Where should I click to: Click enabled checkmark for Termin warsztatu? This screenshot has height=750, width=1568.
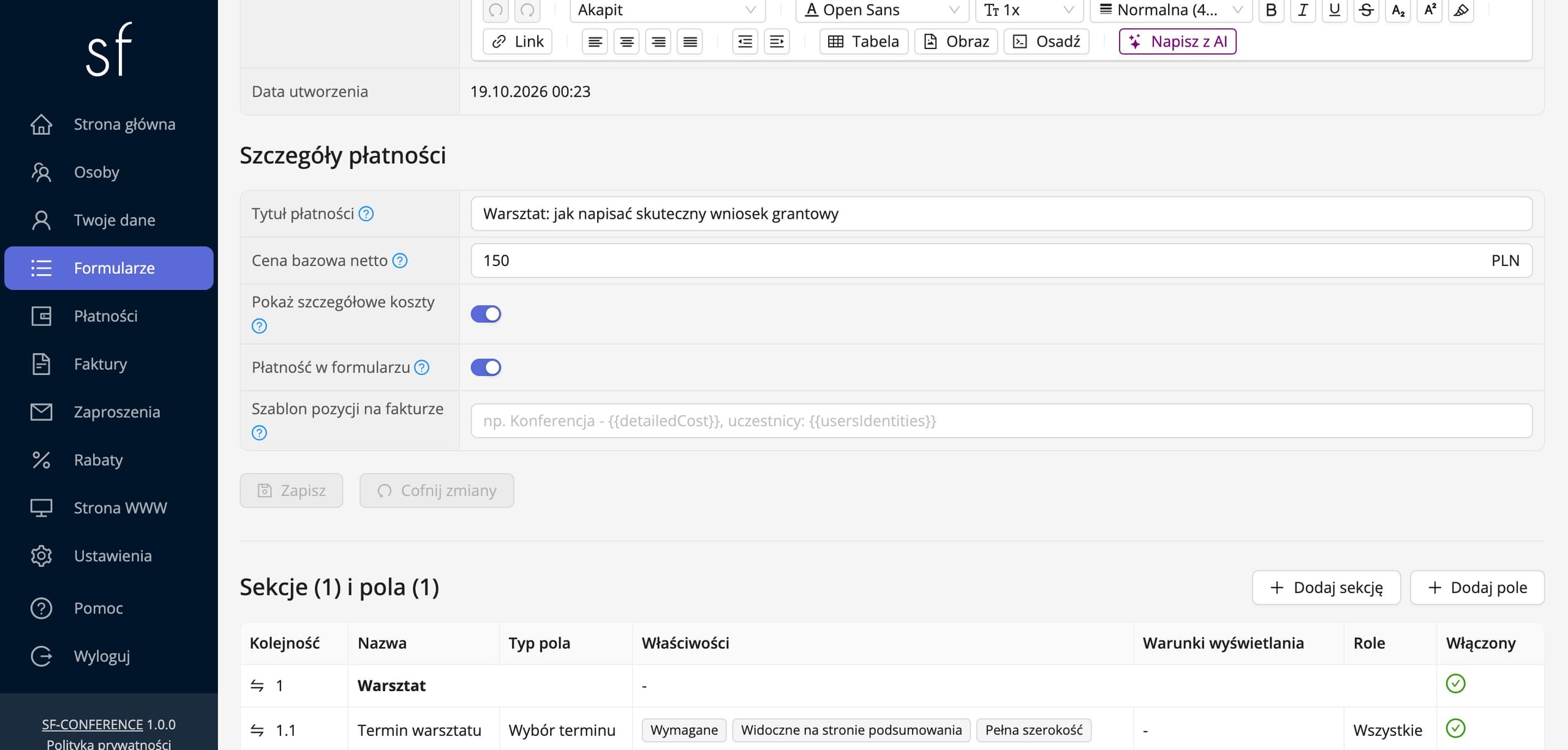click(x=1455, y=729)
